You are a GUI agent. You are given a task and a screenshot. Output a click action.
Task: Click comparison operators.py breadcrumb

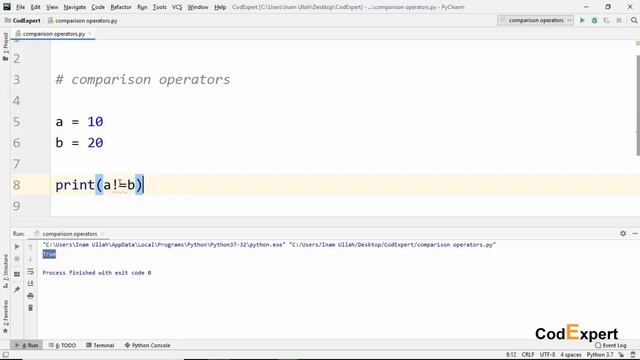[x=83, y=20]
